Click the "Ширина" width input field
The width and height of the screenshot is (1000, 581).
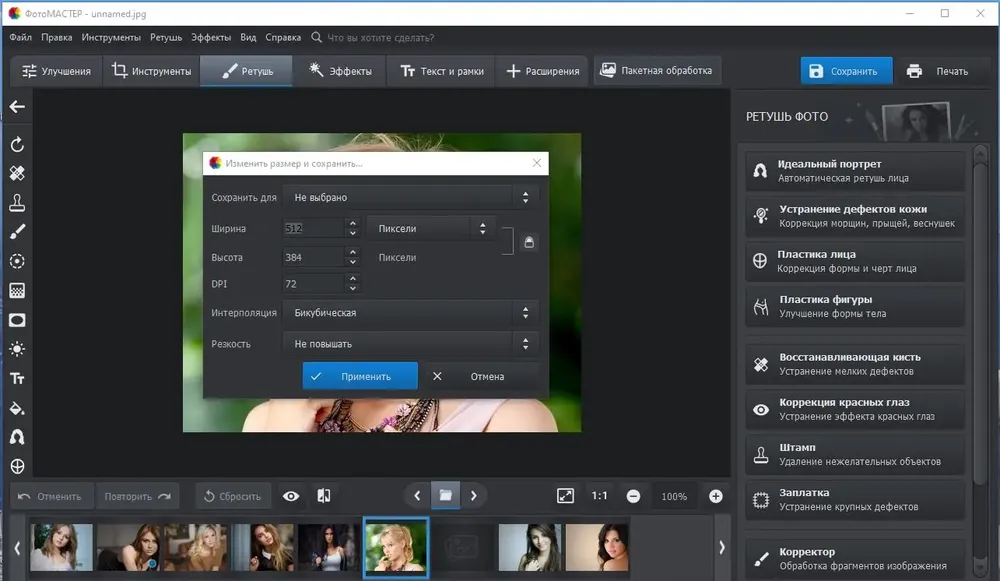(x=313, y=228)
